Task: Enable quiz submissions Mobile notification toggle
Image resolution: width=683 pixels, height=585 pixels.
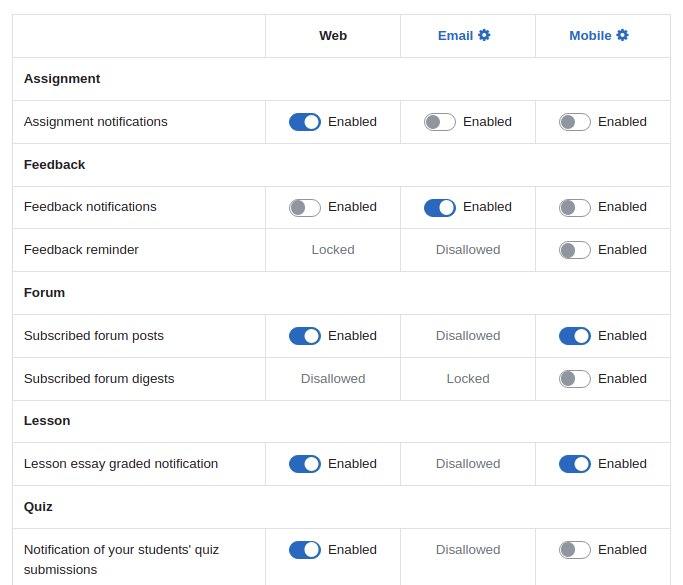Action: pos(575,550)
